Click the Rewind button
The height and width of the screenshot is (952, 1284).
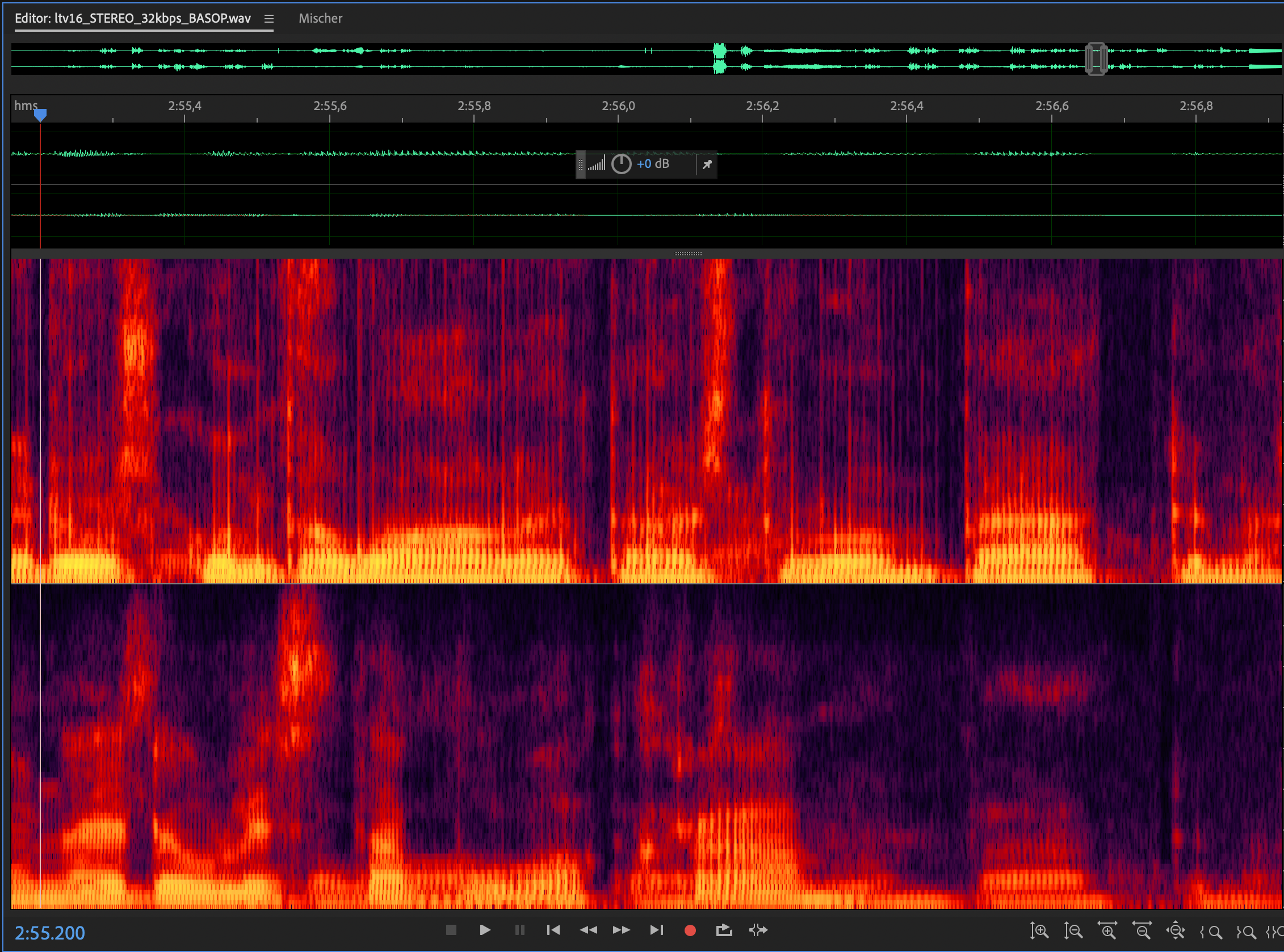pos(588,930)
